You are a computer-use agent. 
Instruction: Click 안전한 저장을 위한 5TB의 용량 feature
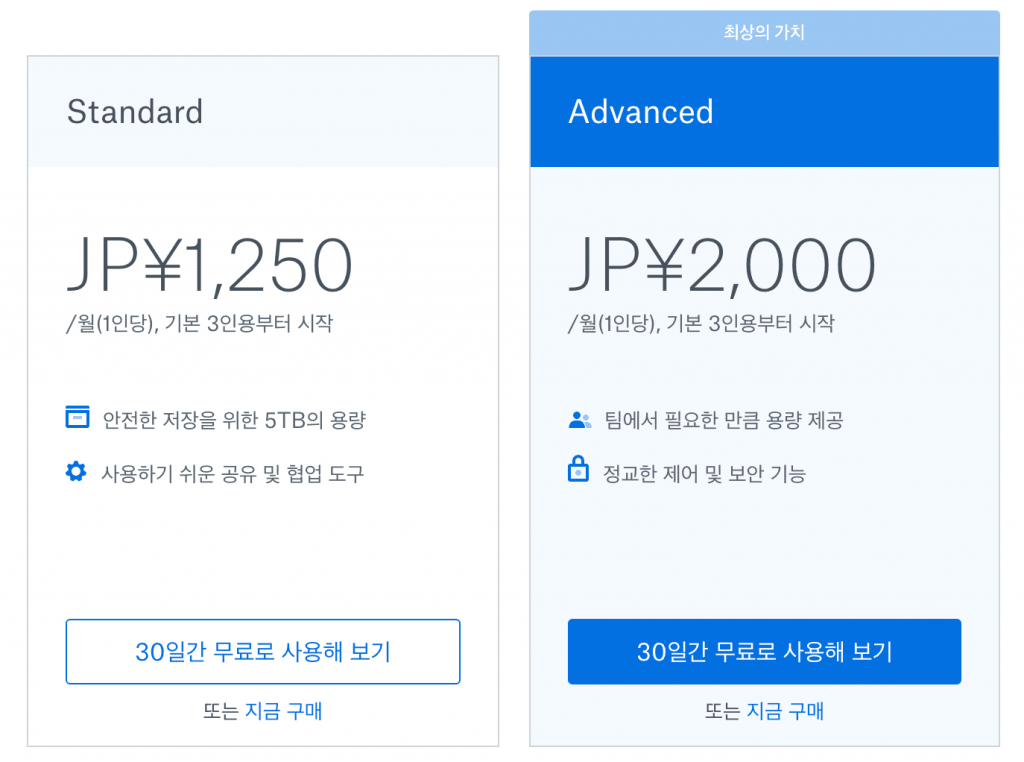click(x=234, y=419)
